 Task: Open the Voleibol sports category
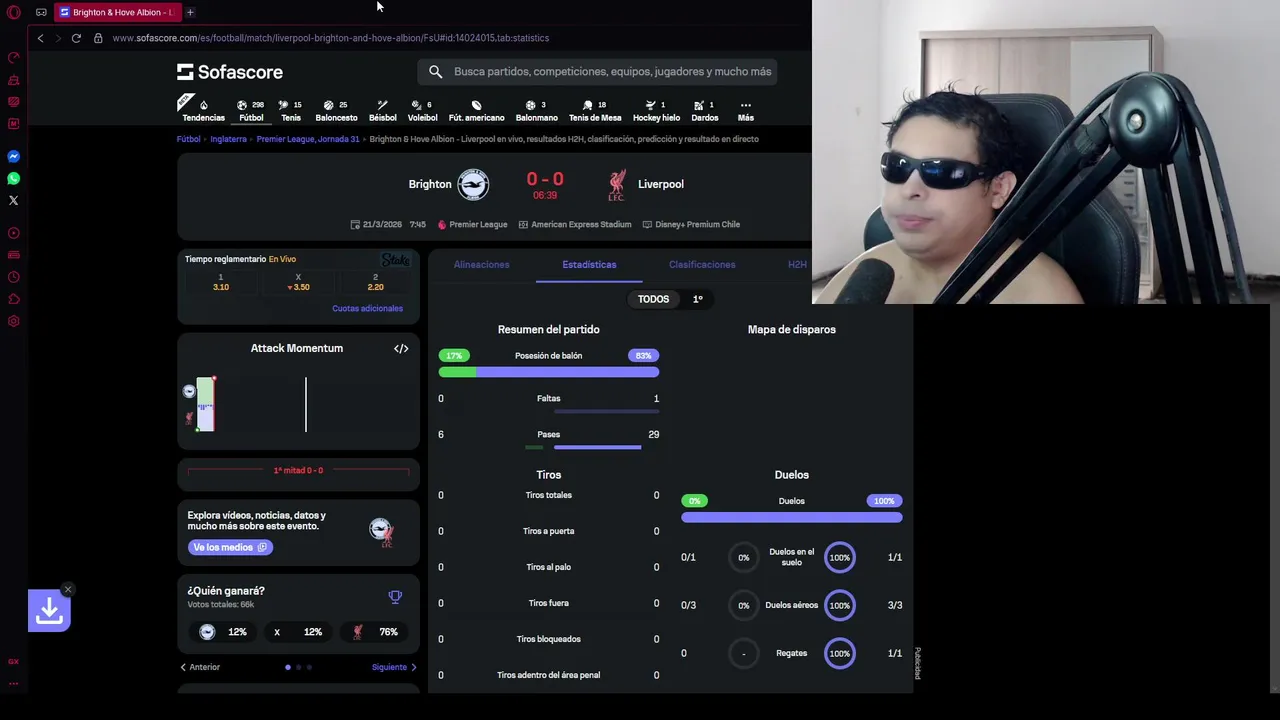(422, 110)
